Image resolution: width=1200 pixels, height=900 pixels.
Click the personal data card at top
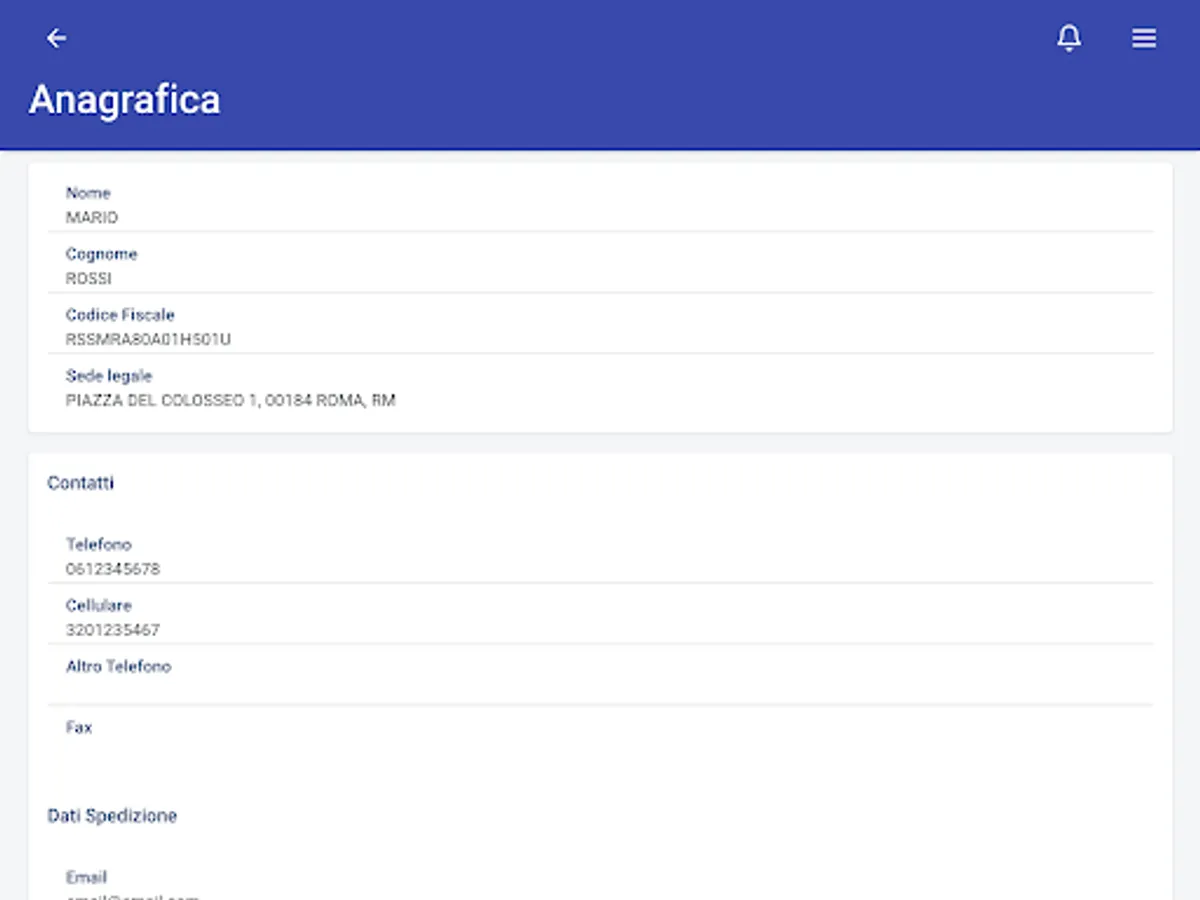600,295
